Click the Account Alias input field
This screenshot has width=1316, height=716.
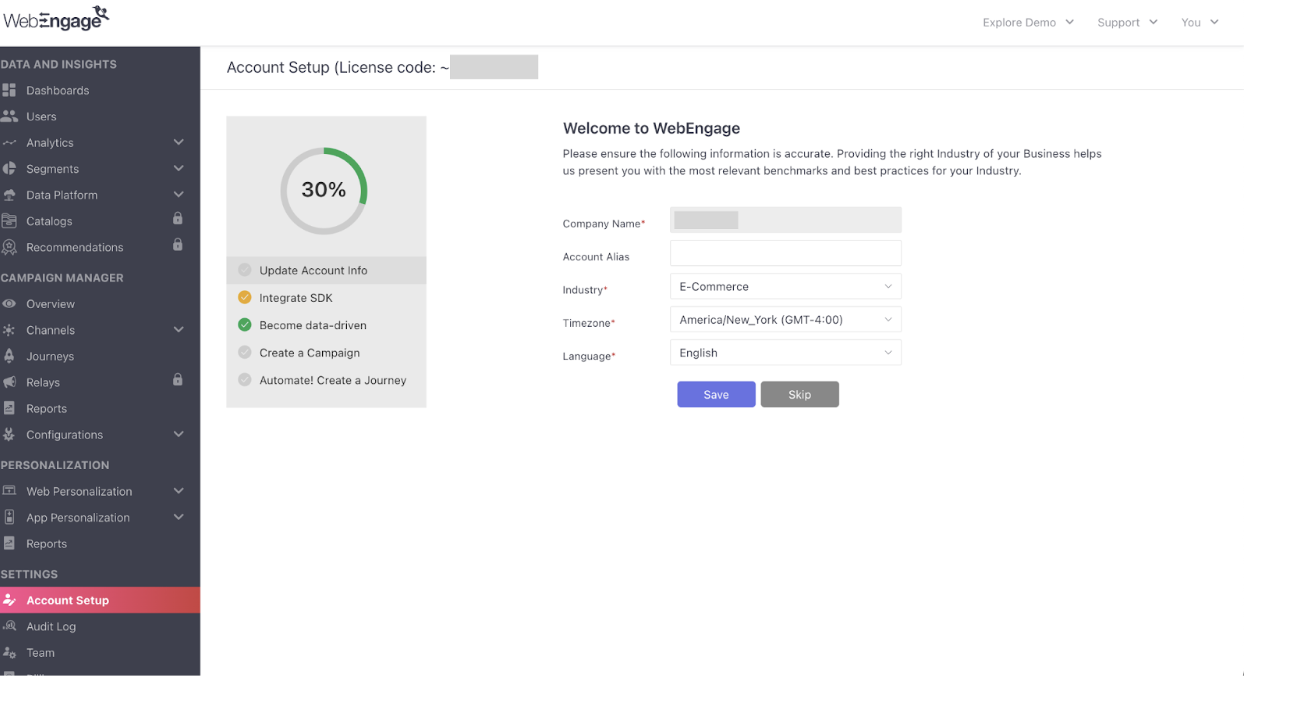[x=785, y=253]
